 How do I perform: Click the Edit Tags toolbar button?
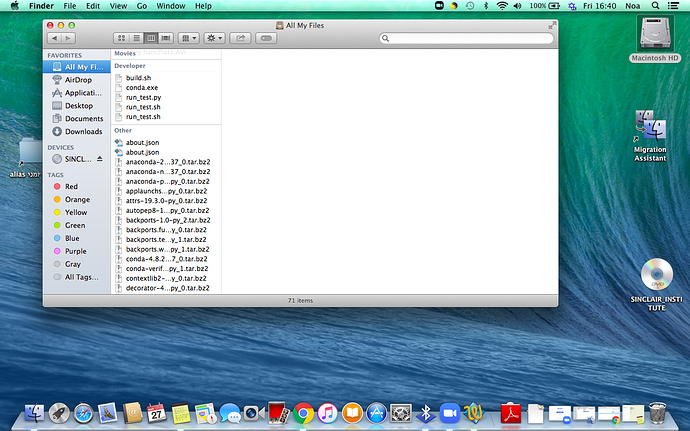point(266,38)
